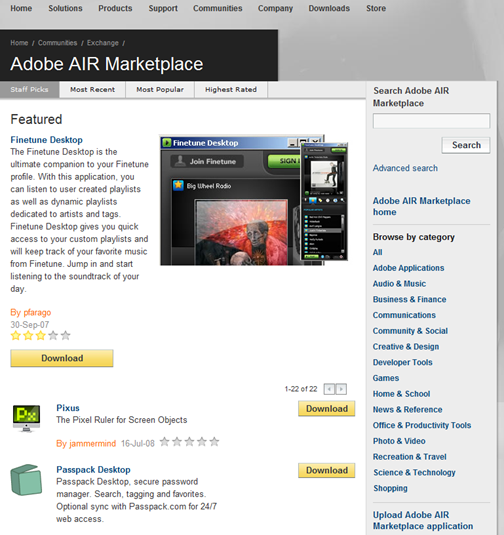
Task: Go to Adobe AIR Marketplace home
Action: coord(421,206)
